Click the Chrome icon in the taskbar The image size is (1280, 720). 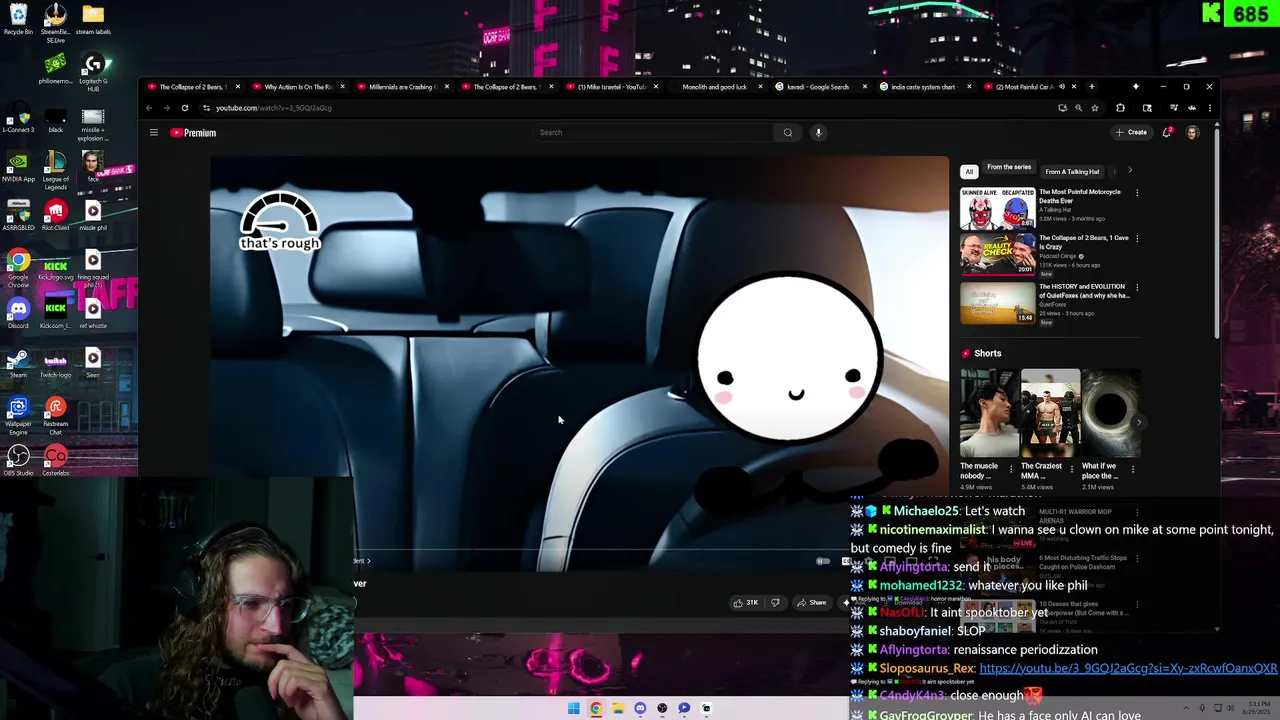[595, 708]
